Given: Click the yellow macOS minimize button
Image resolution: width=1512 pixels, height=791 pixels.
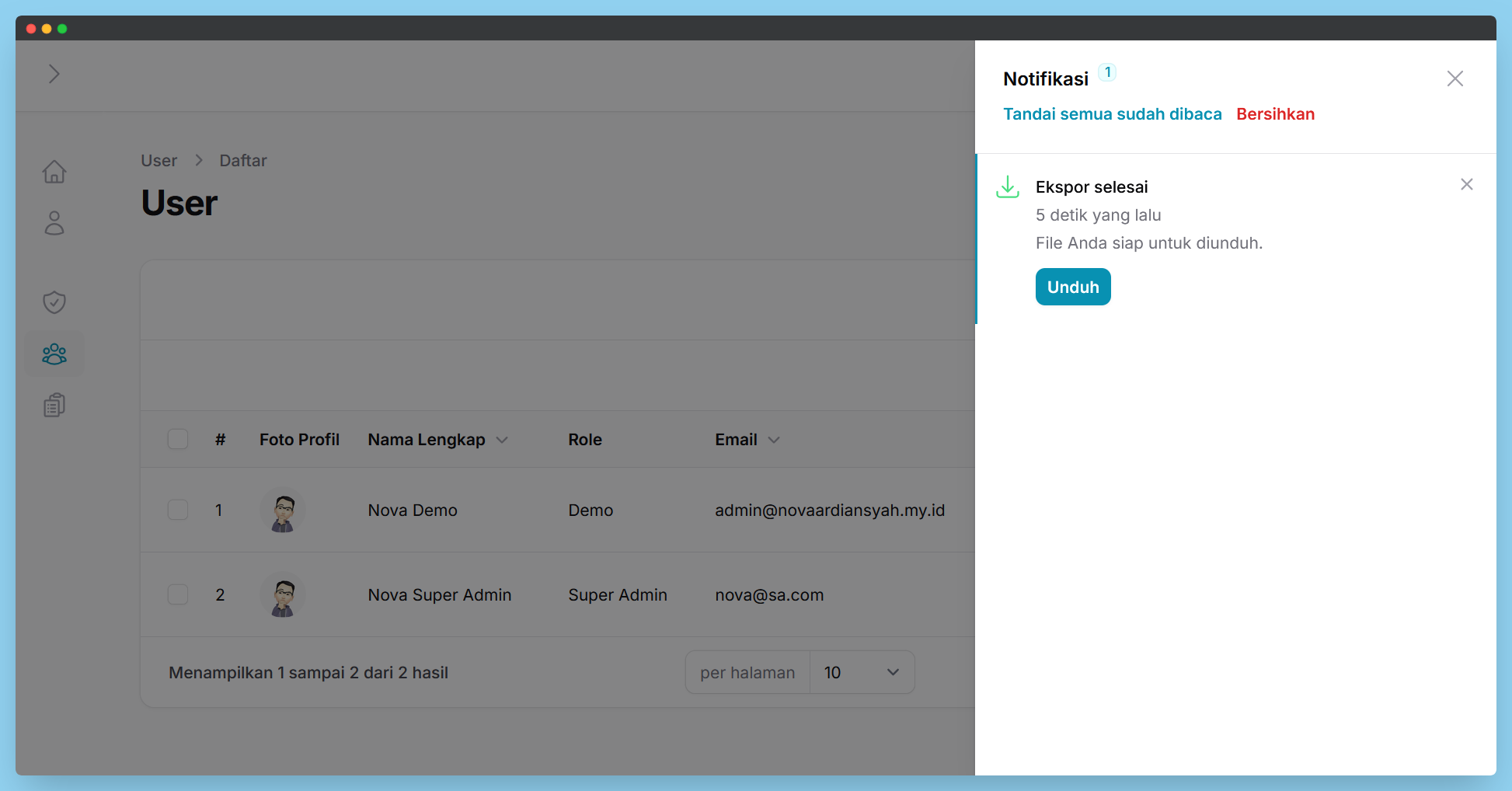Looking at the screenshot, I should pos(47,29).
